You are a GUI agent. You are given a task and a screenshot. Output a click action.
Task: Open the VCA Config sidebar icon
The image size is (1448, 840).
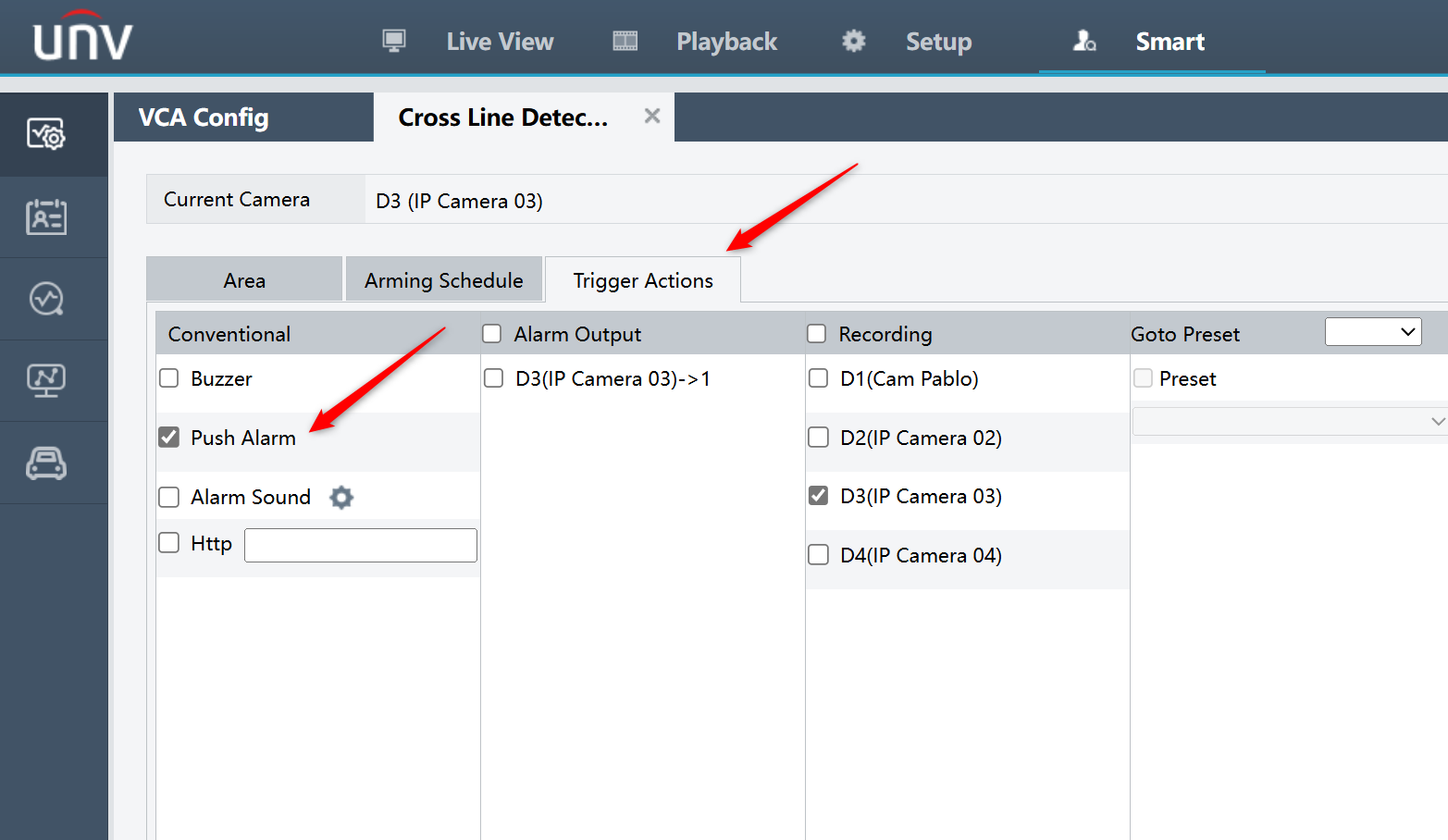coord(45,134)
